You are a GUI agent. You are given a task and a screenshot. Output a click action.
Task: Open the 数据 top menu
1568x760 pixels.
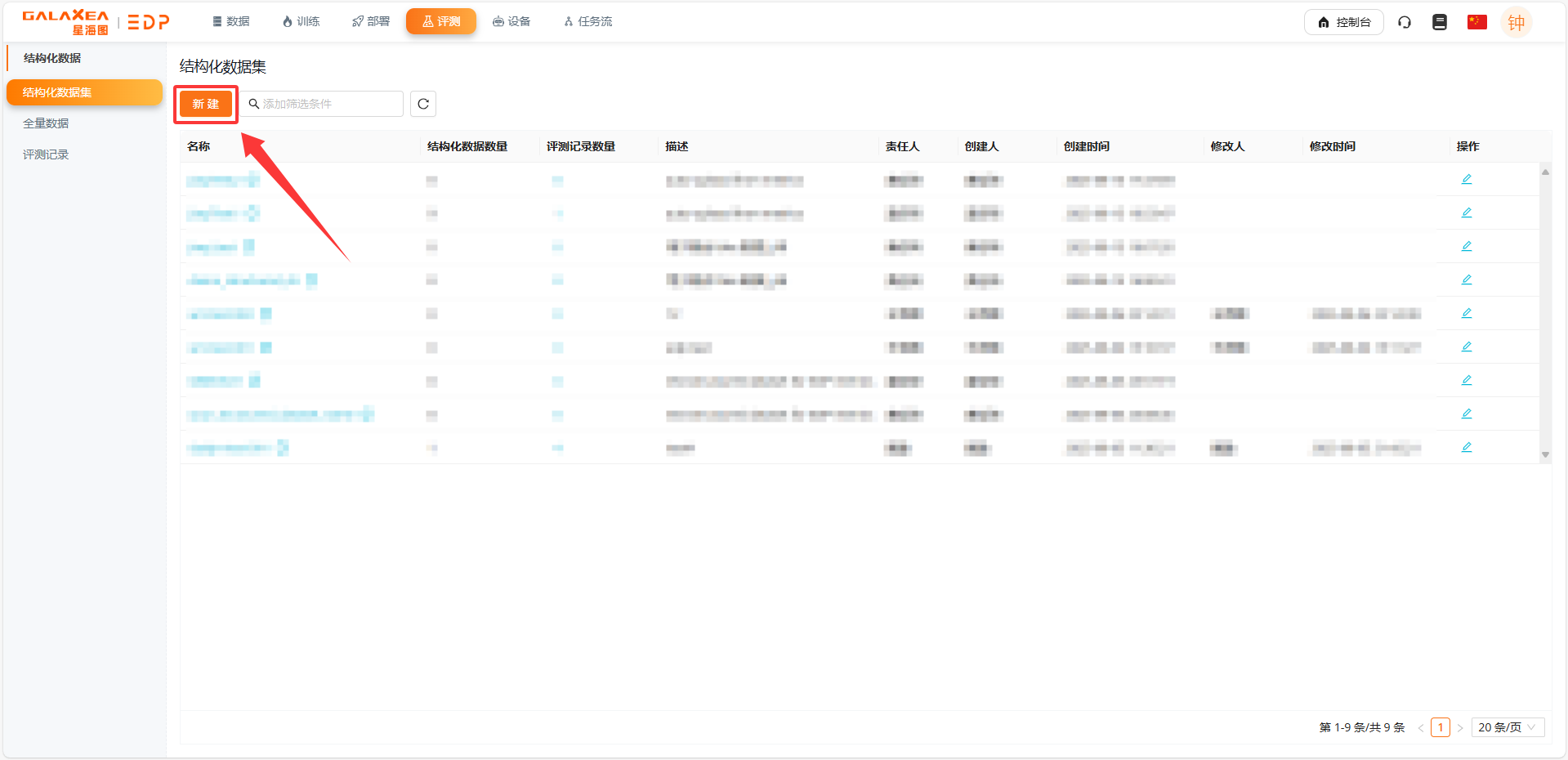coord(230,21)
